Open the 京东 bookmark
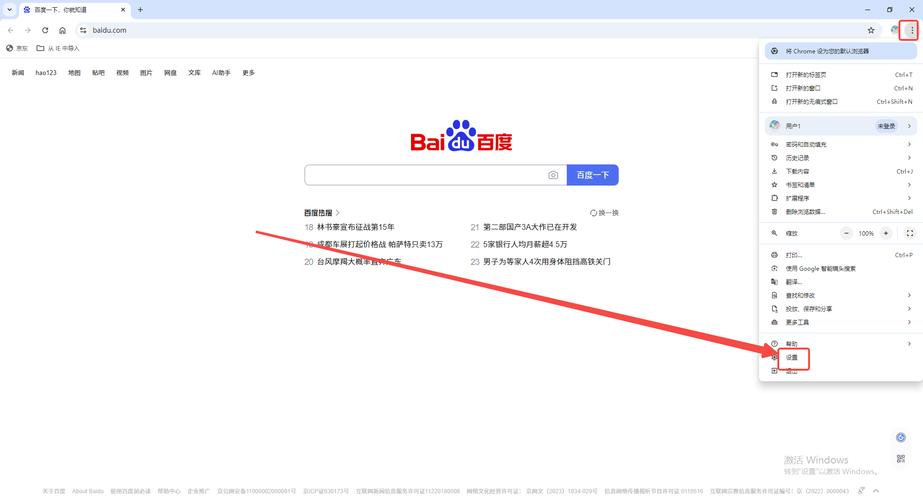The height and width of the screenshot is (500, 923). click(17, 48)
